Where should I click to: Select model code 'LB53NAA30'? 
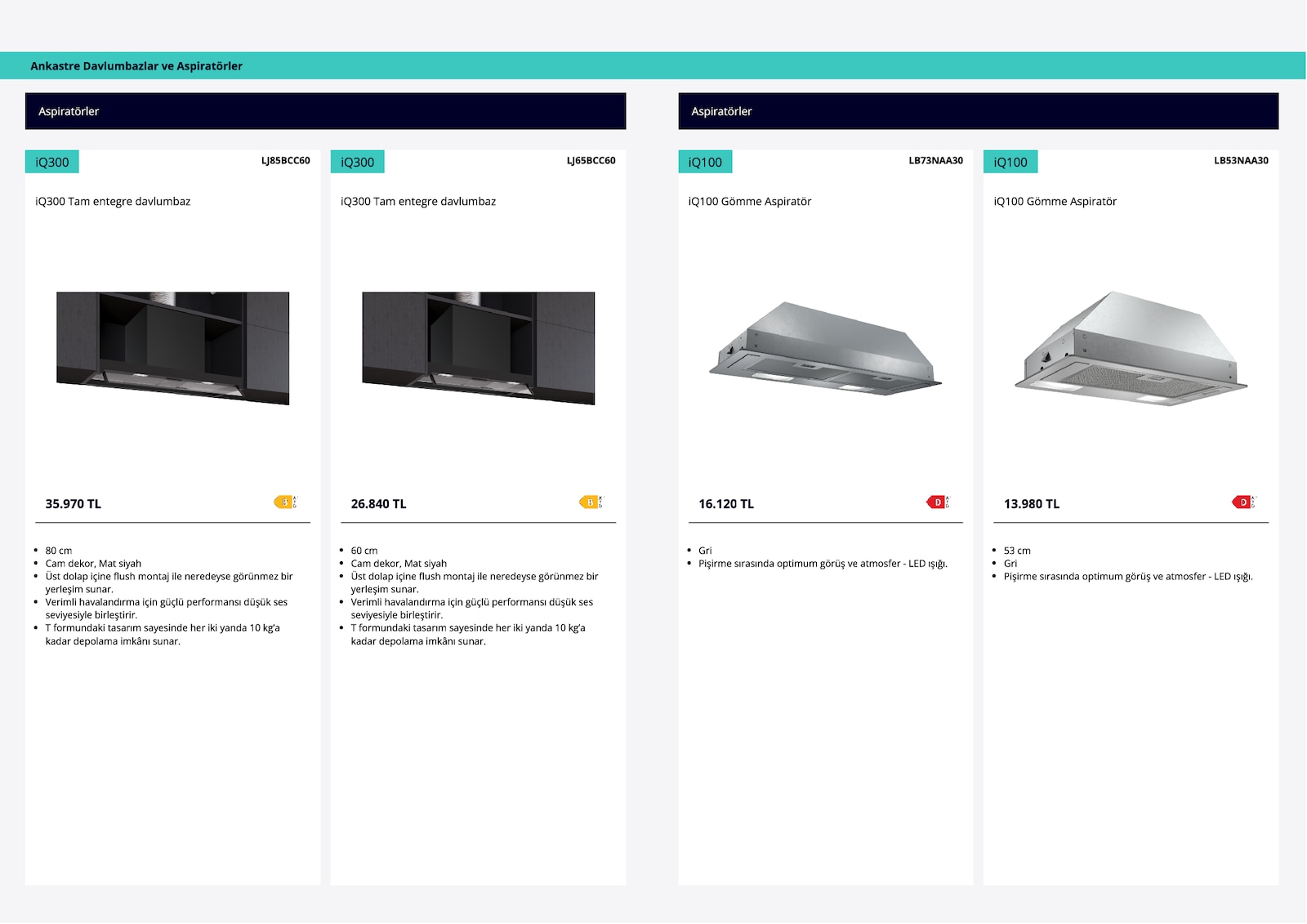tap(1242, 161)
